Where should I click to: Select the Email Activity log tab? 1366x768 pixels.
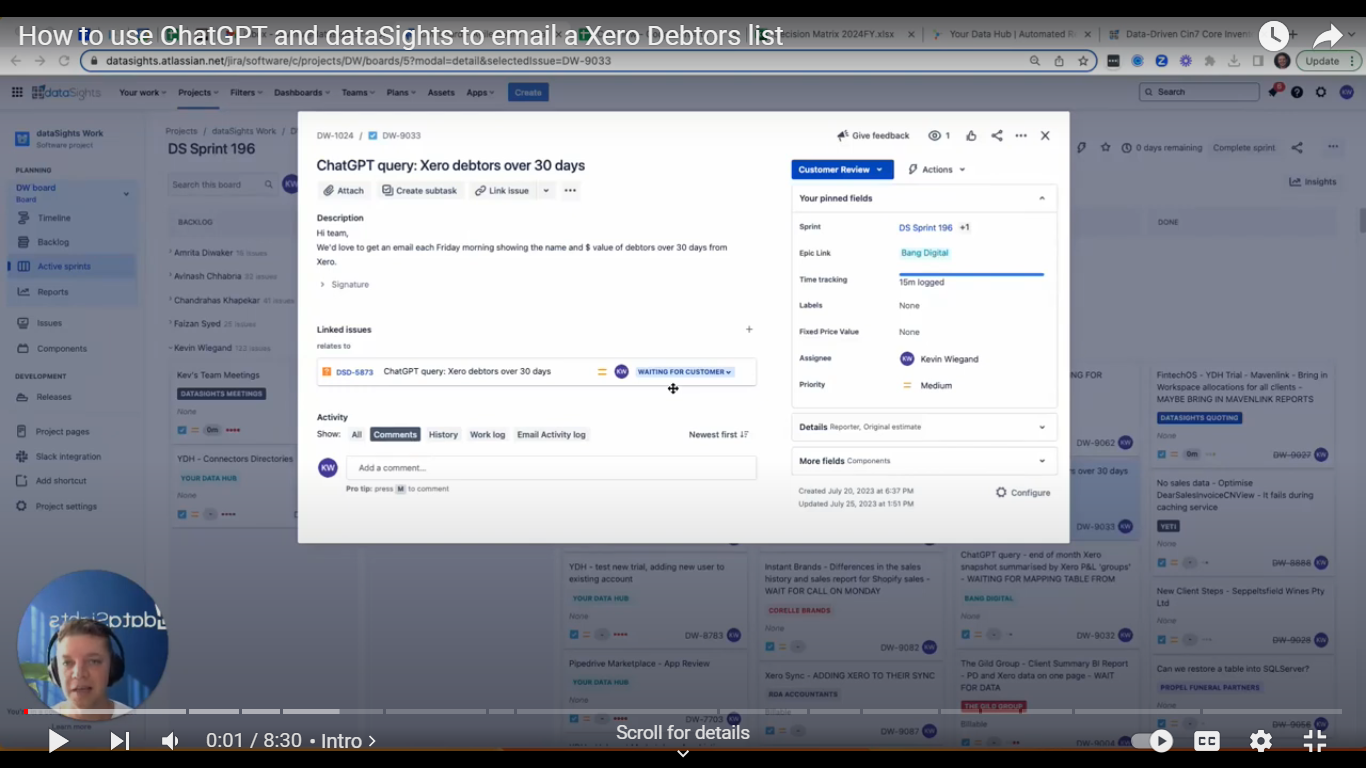(x=551, y=435)
